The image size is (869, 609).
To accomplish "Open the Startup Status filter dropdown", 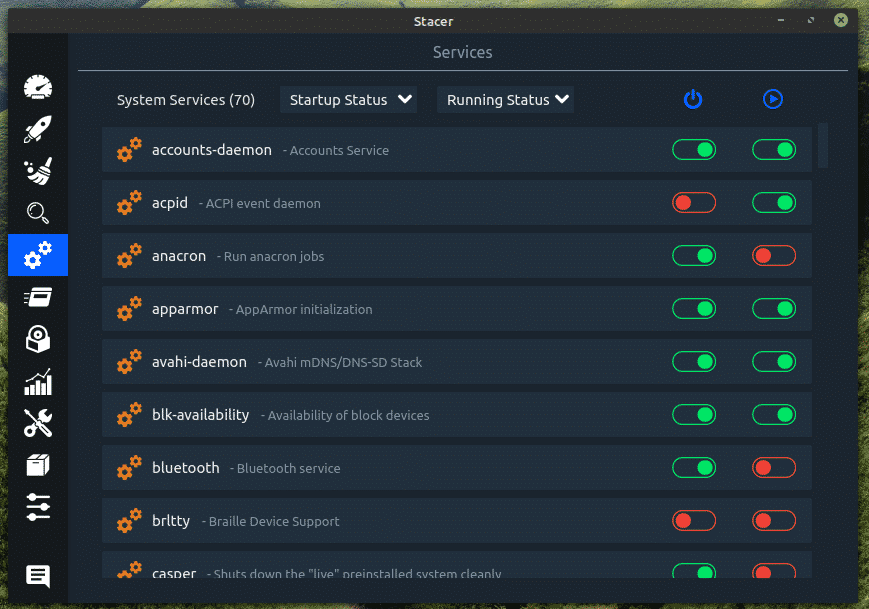I will tap(349, 100).
